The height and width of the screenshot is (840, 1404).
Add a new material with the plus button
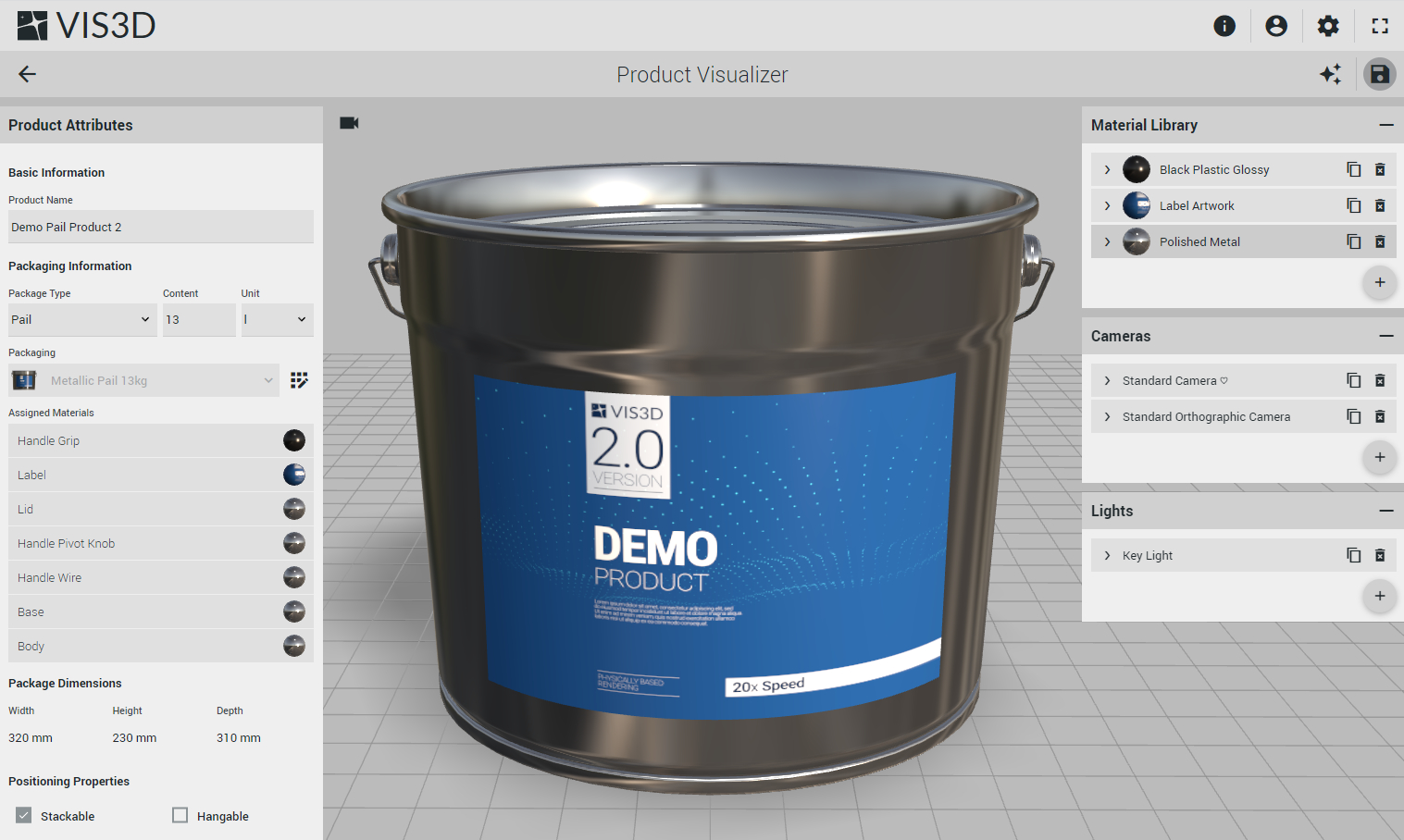point(1380,283)
